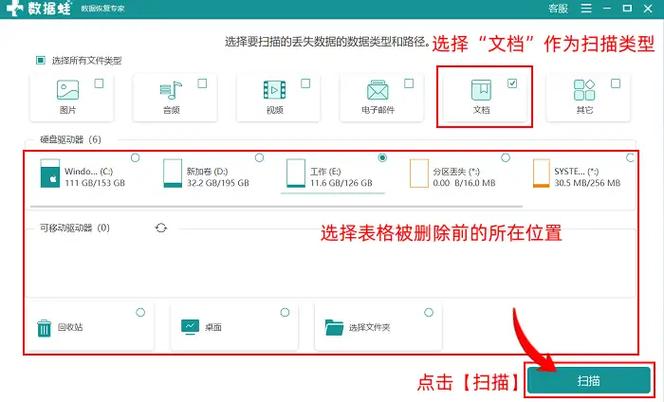Check the 电子邮件 file type checkbox
The image size is (664, 402).
(409, 83)
